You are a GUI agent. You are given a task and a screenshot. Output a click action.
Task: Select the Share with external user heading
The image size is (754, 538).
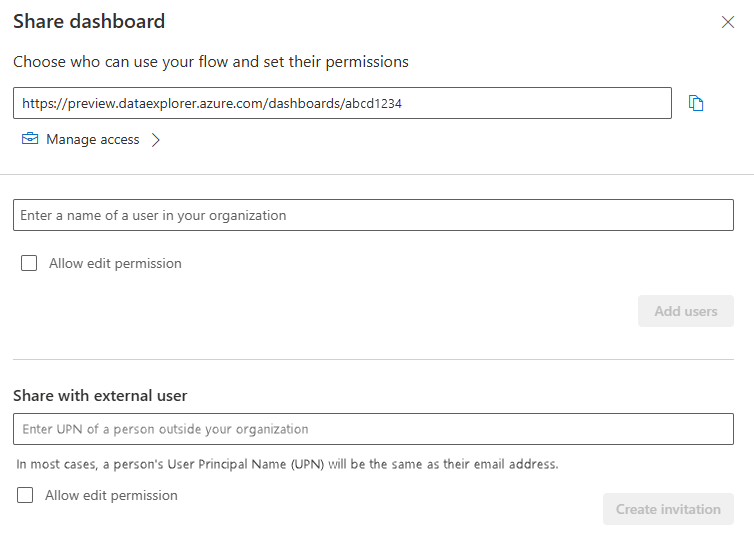(100, 396)
